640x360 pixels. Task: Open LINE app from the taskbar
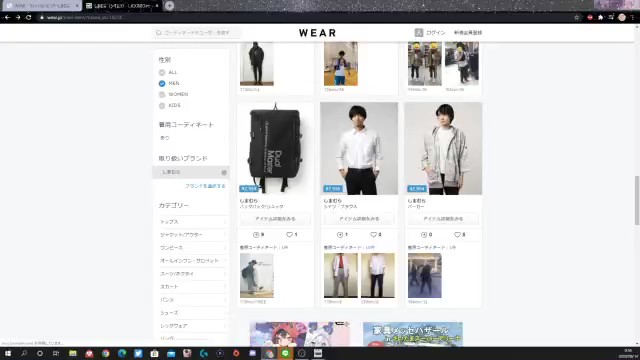[285, 353]
